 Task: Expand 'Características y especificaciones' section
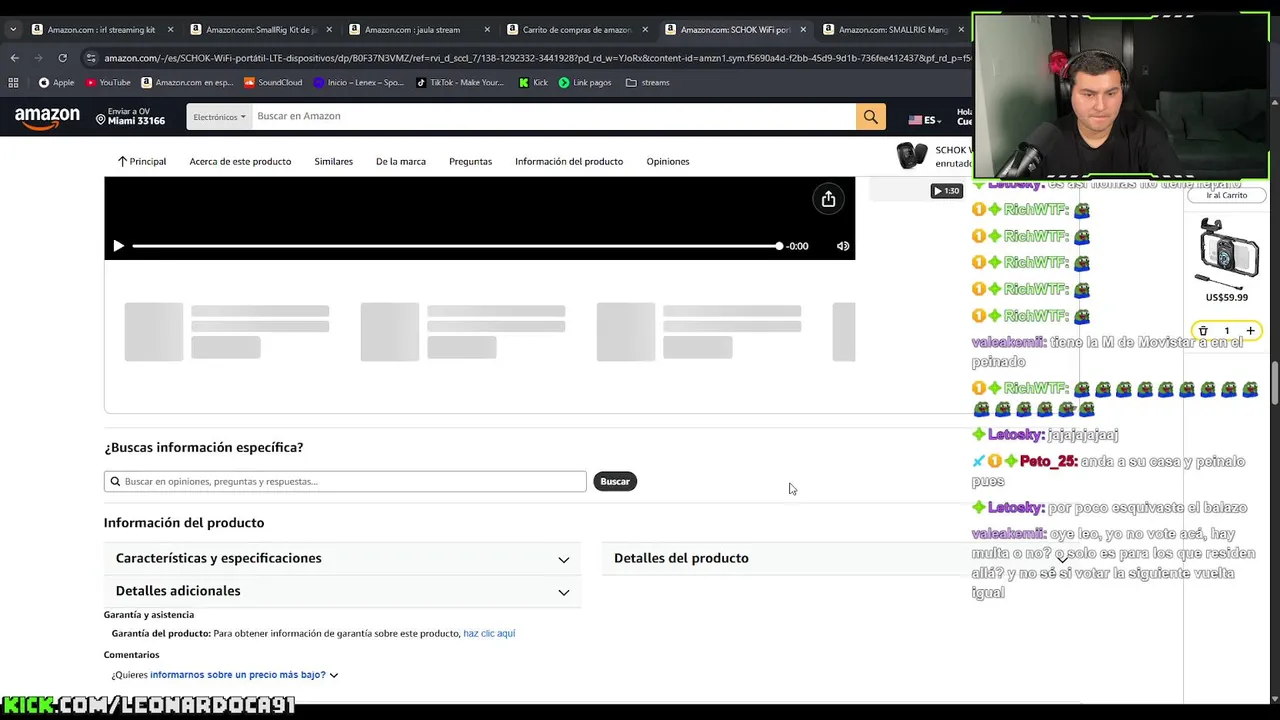pyautogui.click(x=342, y=558)
